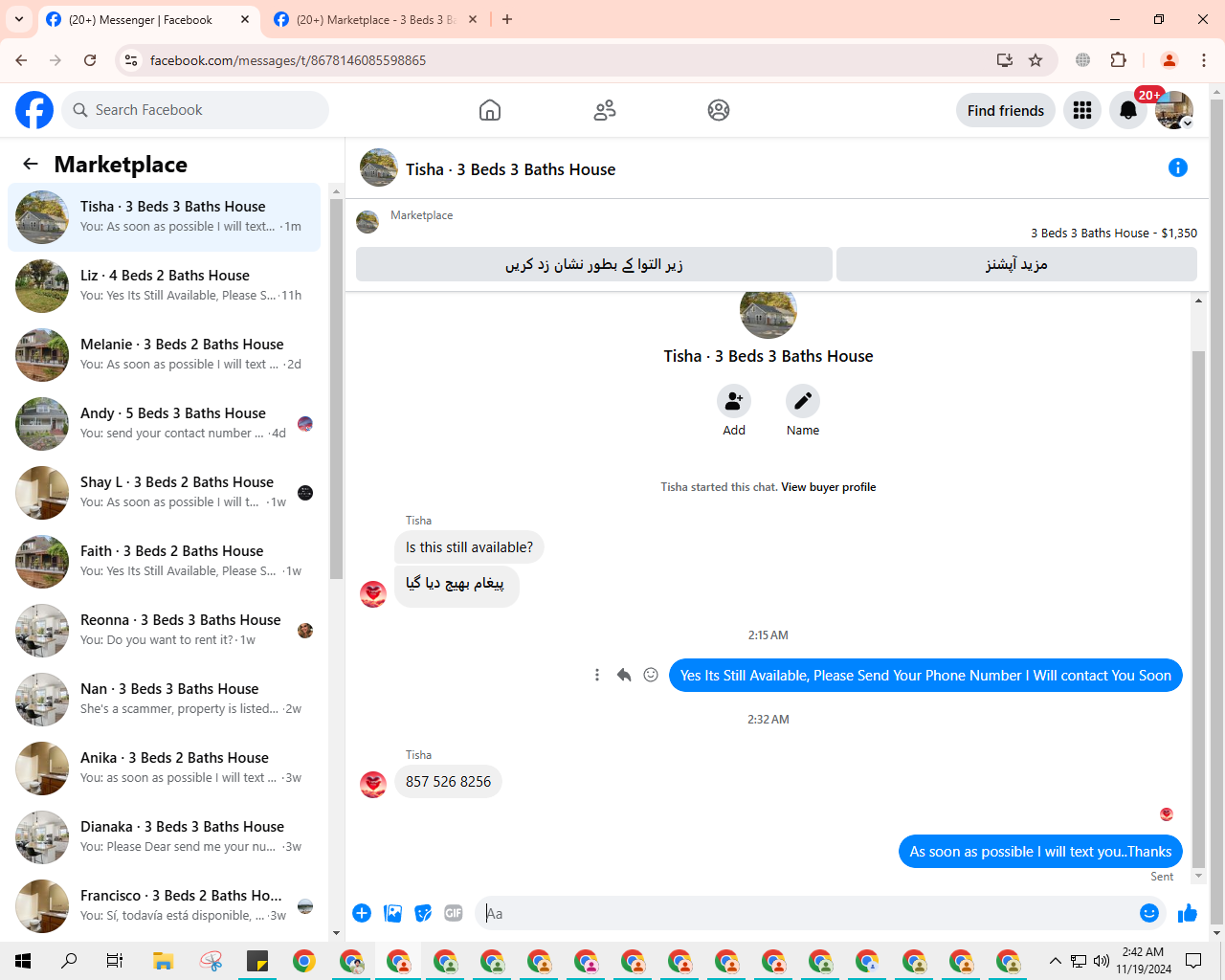This screenshot has width=1225, height=980.
Task: React with the emoji icon beside message
Action: (651, 675)
